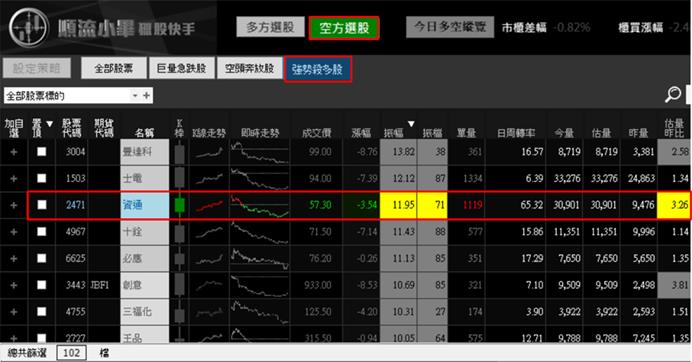Open the K棒 candle icon for 3443 創意
This screenshot has height=362, width=692.
click(179, 285)
